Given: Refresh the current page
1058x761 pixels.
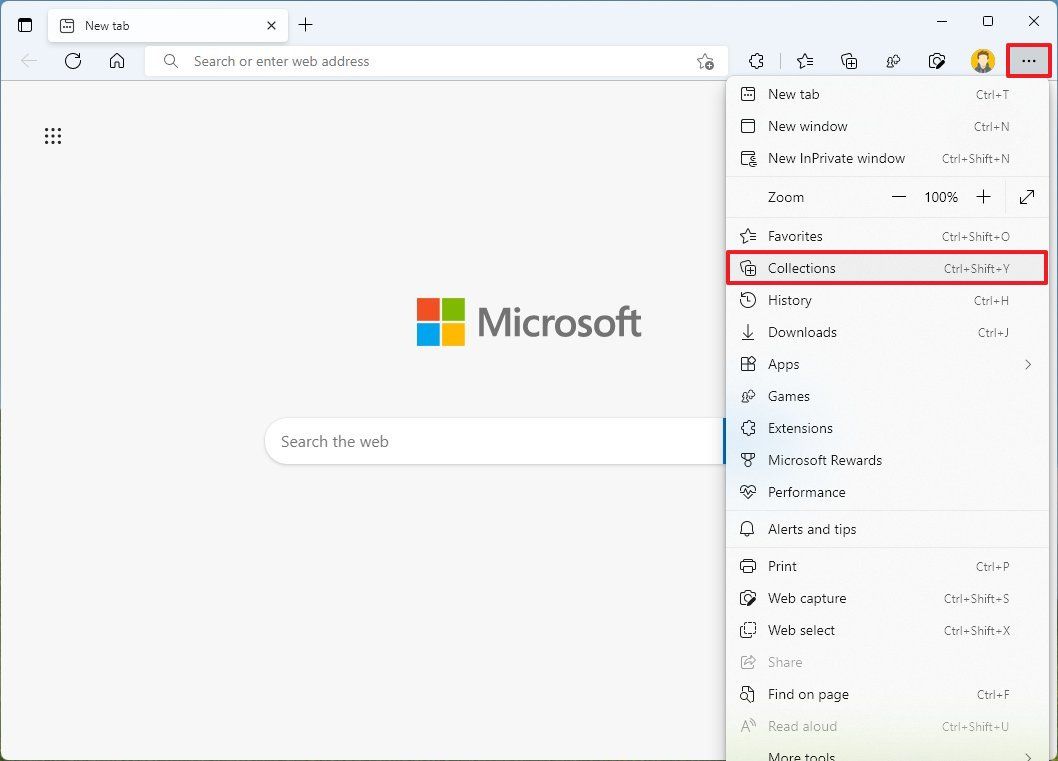Looking at the screenshot, I should pos(72,61).
